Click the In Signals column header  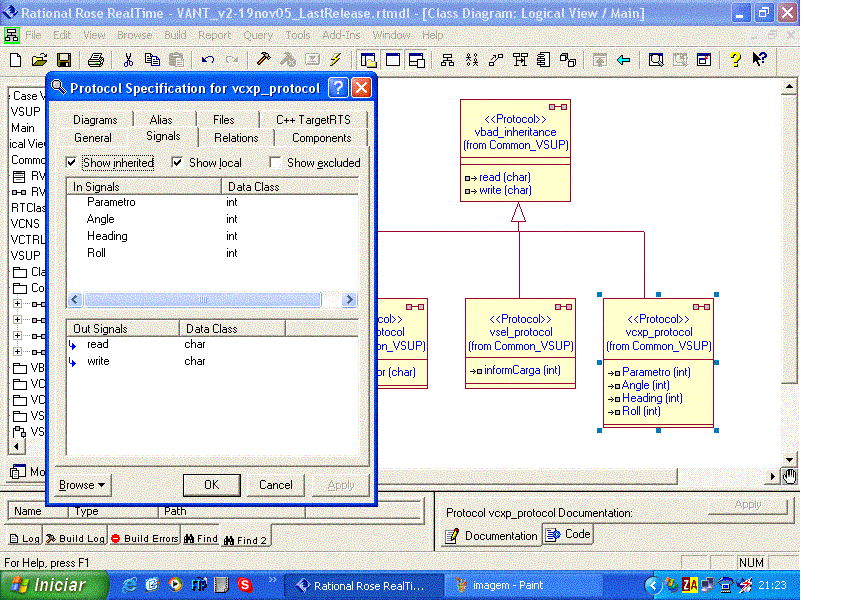(144, 187)
